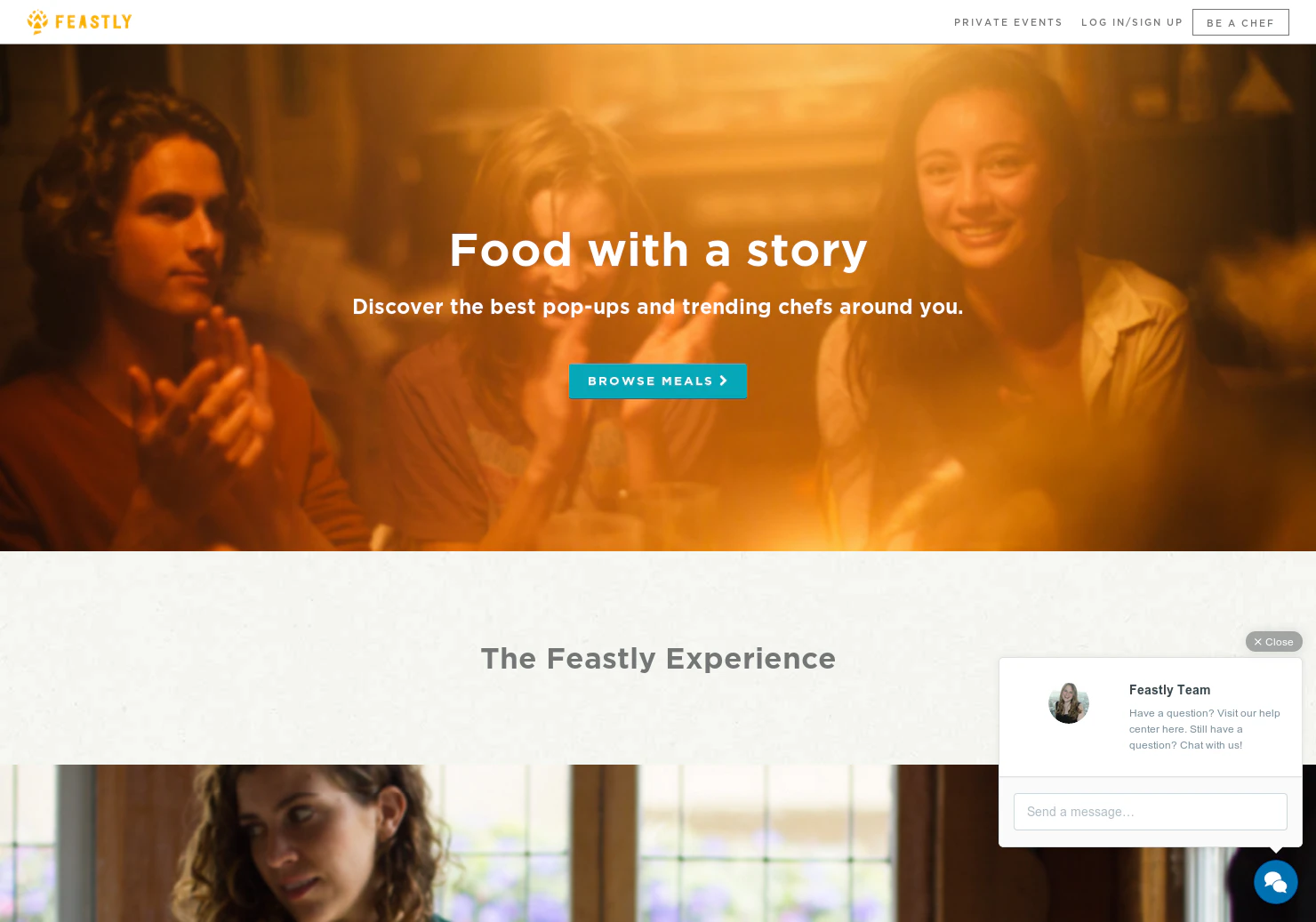Click the Feastly lion logo icon
The image size is (1316, 922).
[x=37, y=21]
